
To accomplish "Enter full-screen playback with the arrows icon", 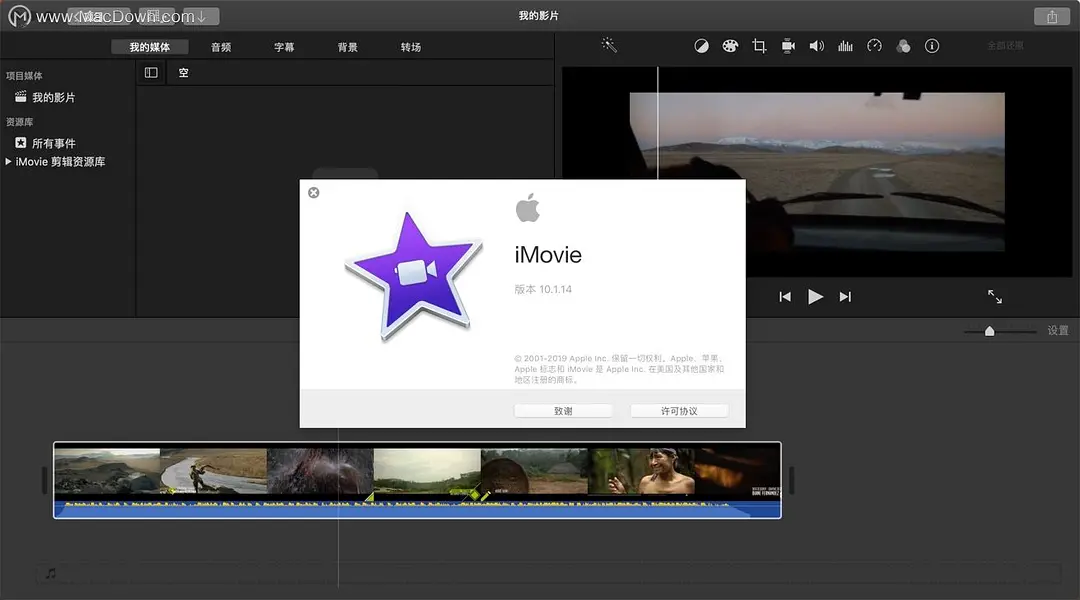I will tap(995, 296).
